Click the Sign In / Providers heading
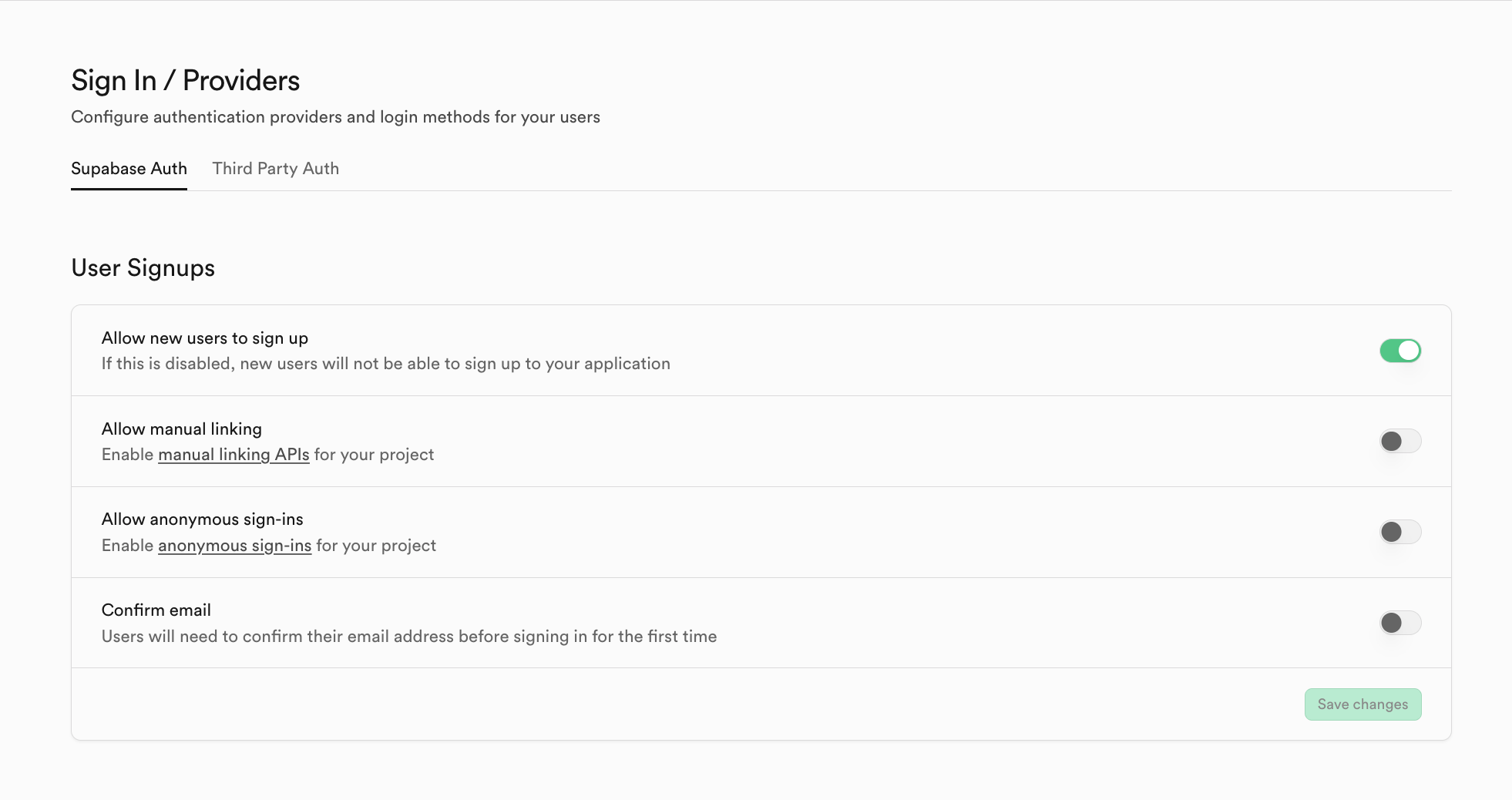The height and width of the screenshot is (800, 1512). tap(185, 81)
